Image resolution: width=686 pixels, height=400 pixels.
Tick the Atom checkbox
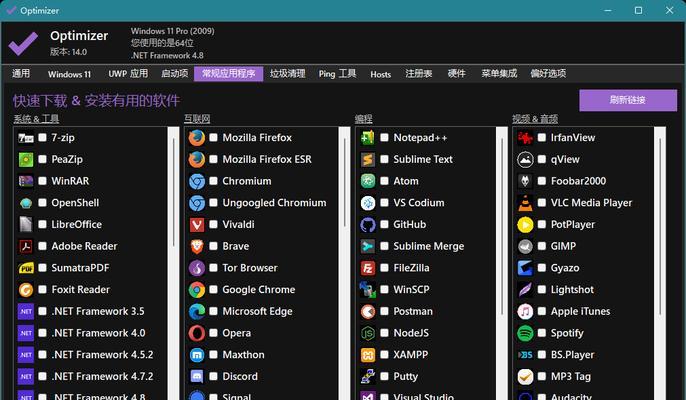coord(384,181)
